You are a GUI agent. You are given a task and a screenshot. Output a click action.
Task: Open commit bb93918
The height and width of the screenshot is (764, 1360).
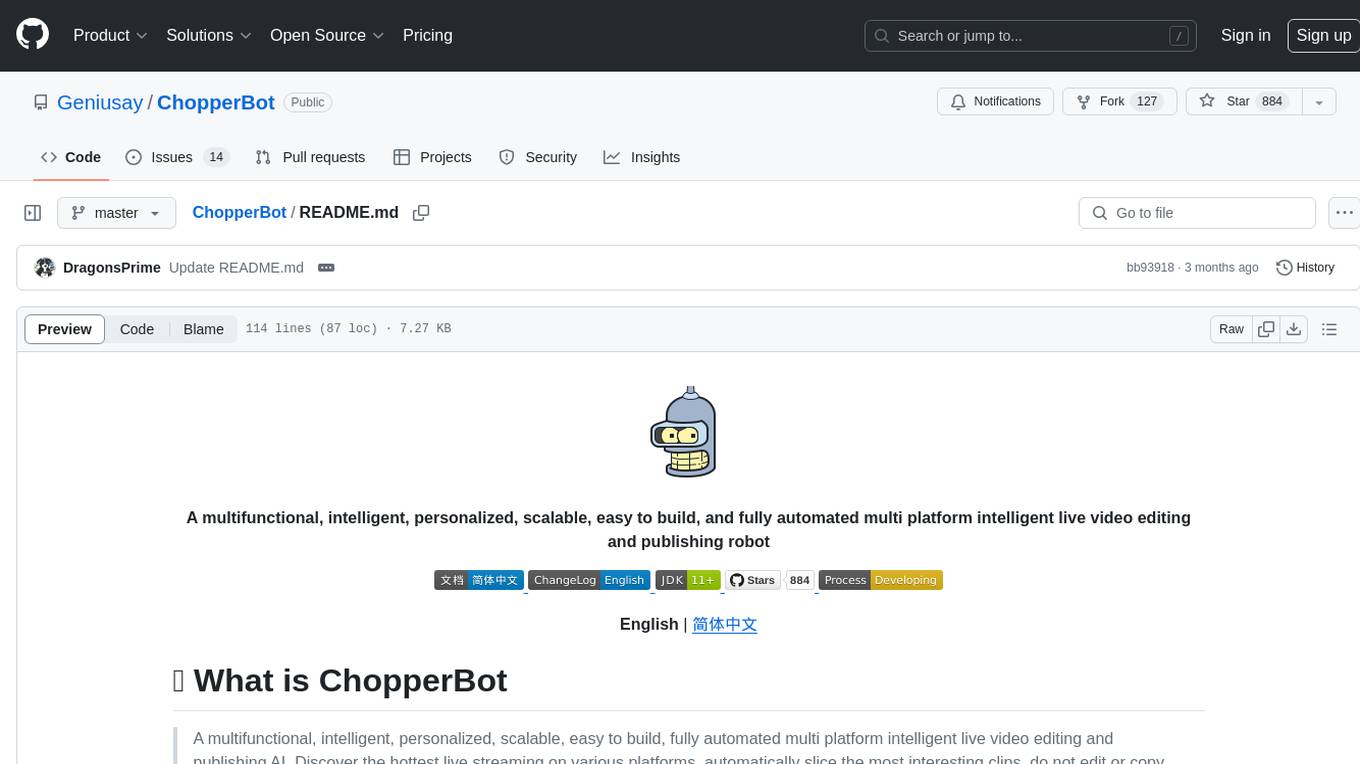pos(1150,268)
